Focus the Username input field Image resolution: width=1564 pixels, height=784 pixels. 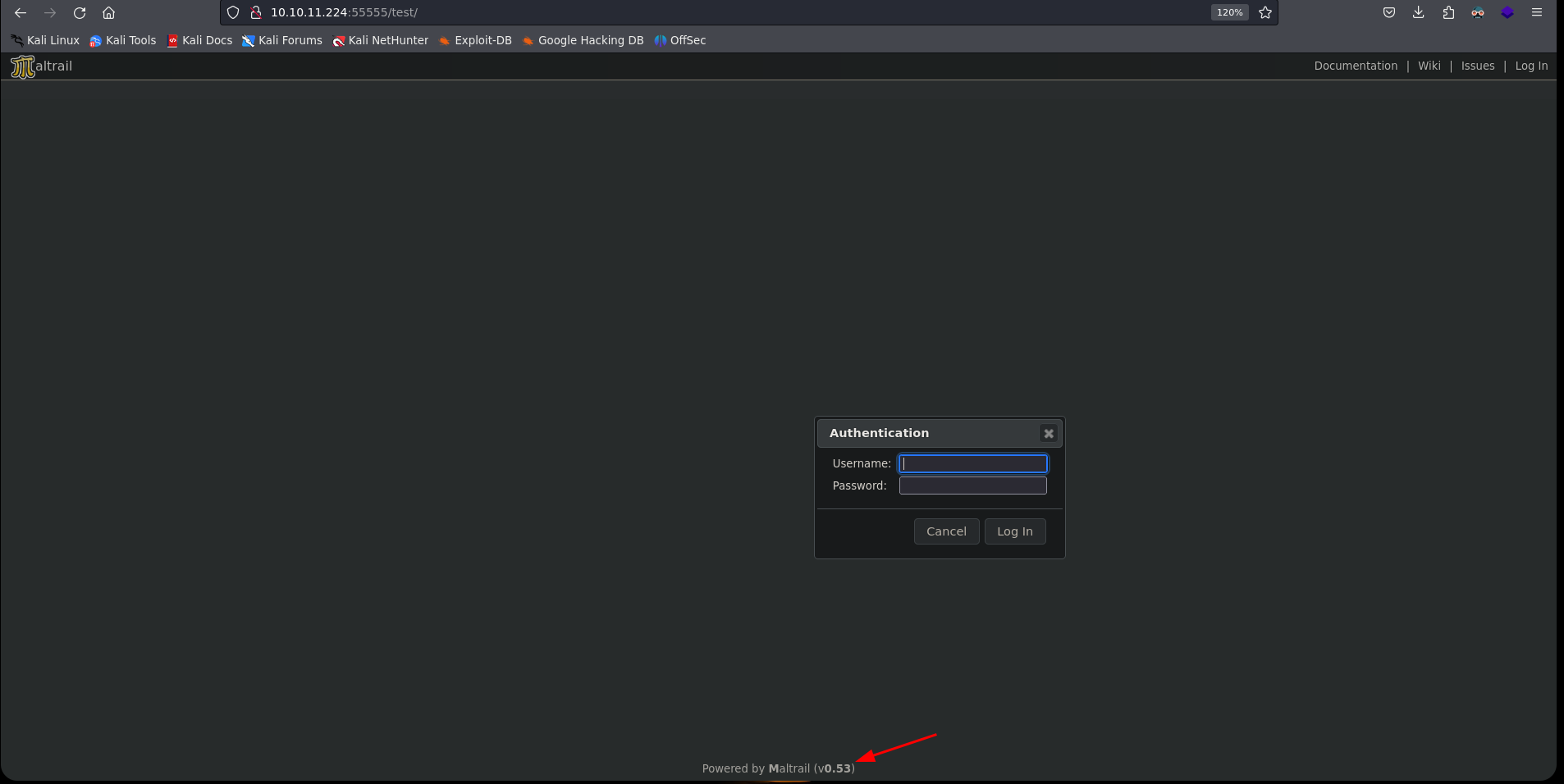point(972,463)
